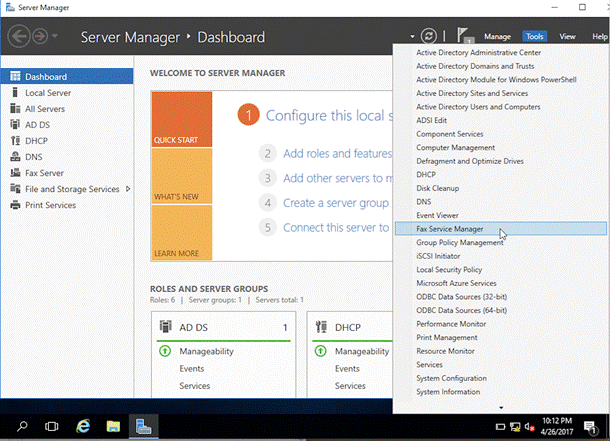This screenshot has width=610, height=441.
Task: Open AD DS role in sidebar
Action: point(38,124)
